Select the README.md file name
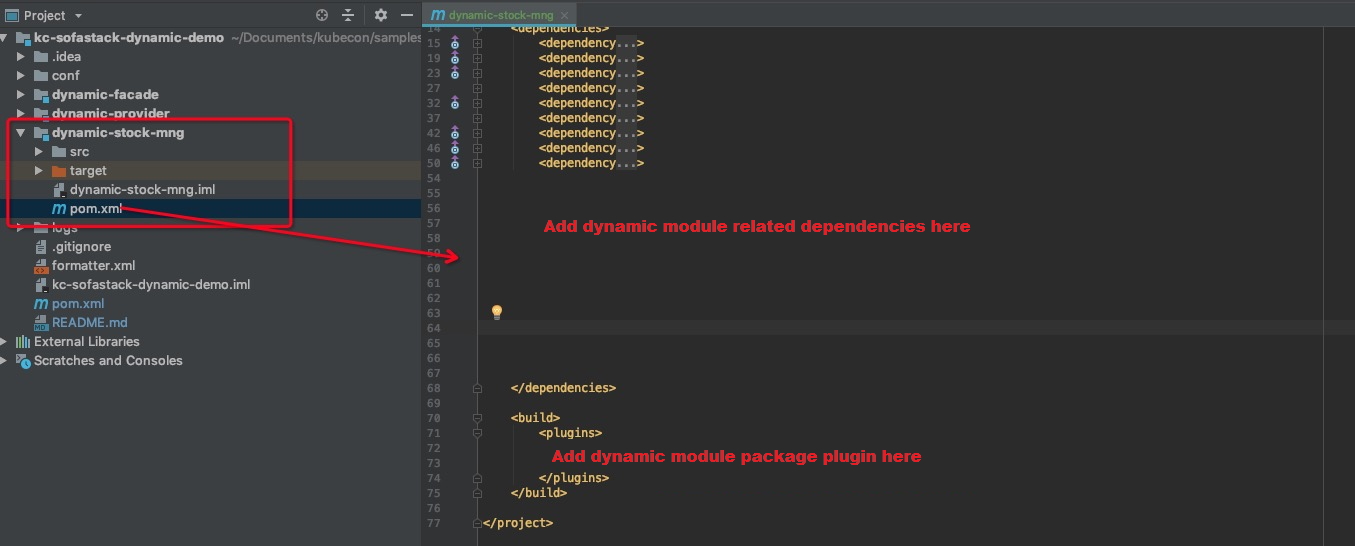The height and width of the screenshot is (546, 1355). tap(90, 323)
